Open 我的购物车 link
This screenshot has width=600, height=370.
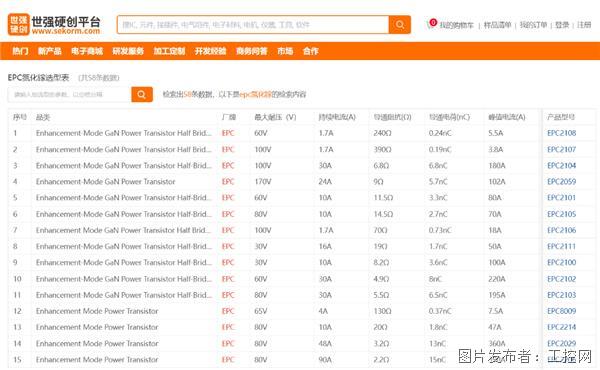456,25
